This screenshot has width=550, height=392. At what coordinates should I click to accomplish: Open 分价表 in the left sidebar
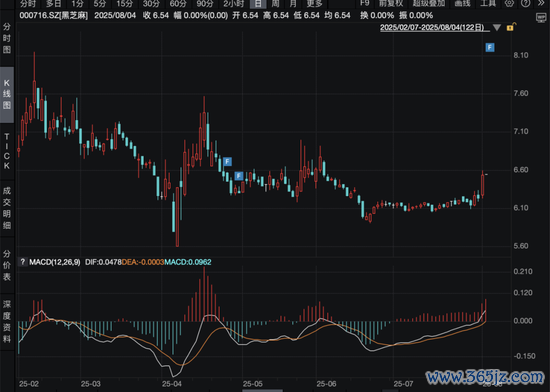(7, 265)
